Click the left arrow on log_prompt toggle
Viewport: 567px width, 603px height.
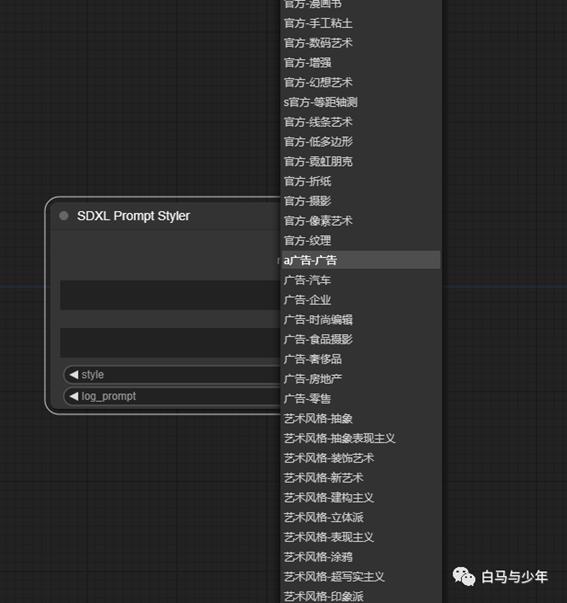(x=74, y=396)
